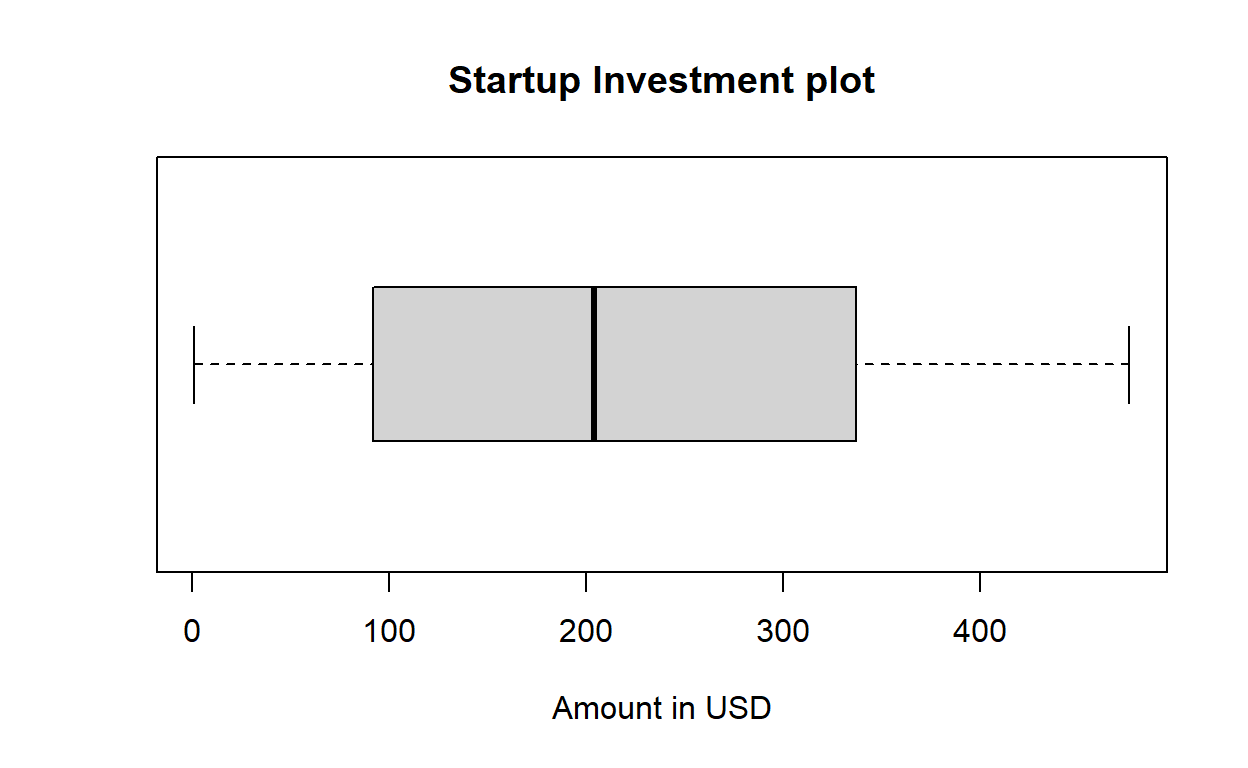
Task: Click the thick black median line
Action: (594, 364)
